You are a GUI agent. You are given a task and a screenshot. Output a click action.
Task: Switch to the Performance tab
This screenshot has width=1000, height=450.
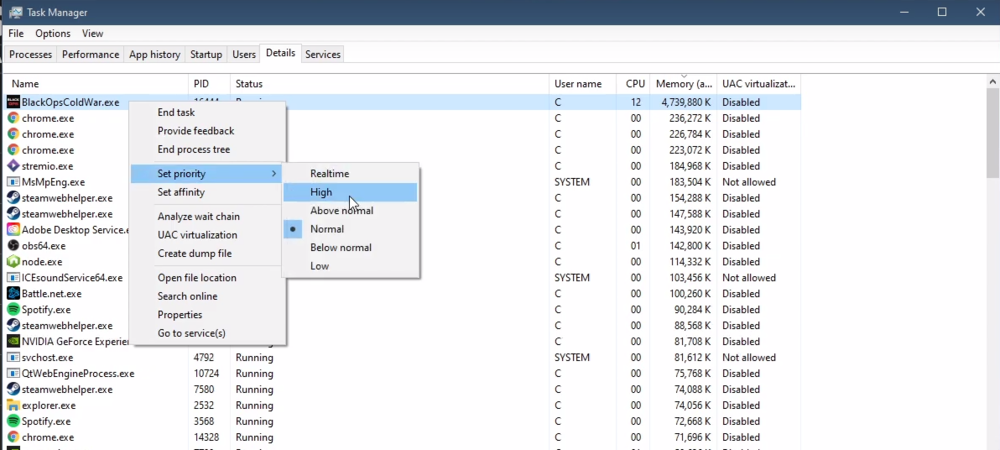[90, 54]
